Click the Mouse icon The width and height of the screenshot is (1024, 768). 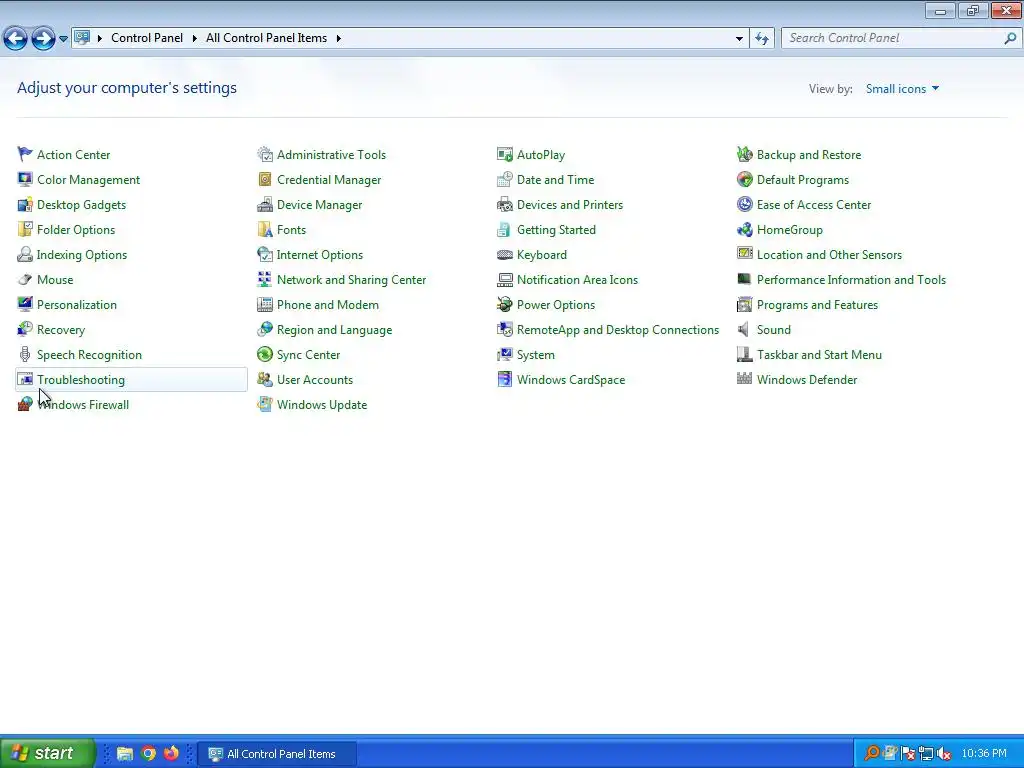tap(25, 280)
